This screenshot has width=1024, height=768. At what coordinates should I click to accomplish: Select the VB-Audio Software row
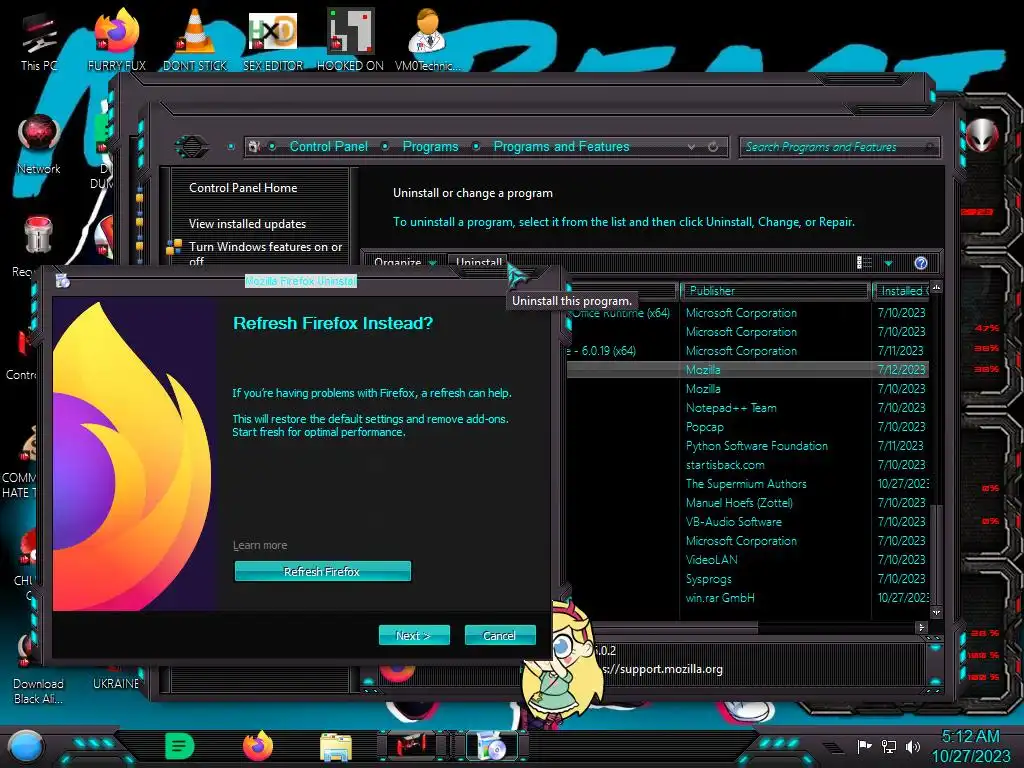tap(748, 521)
